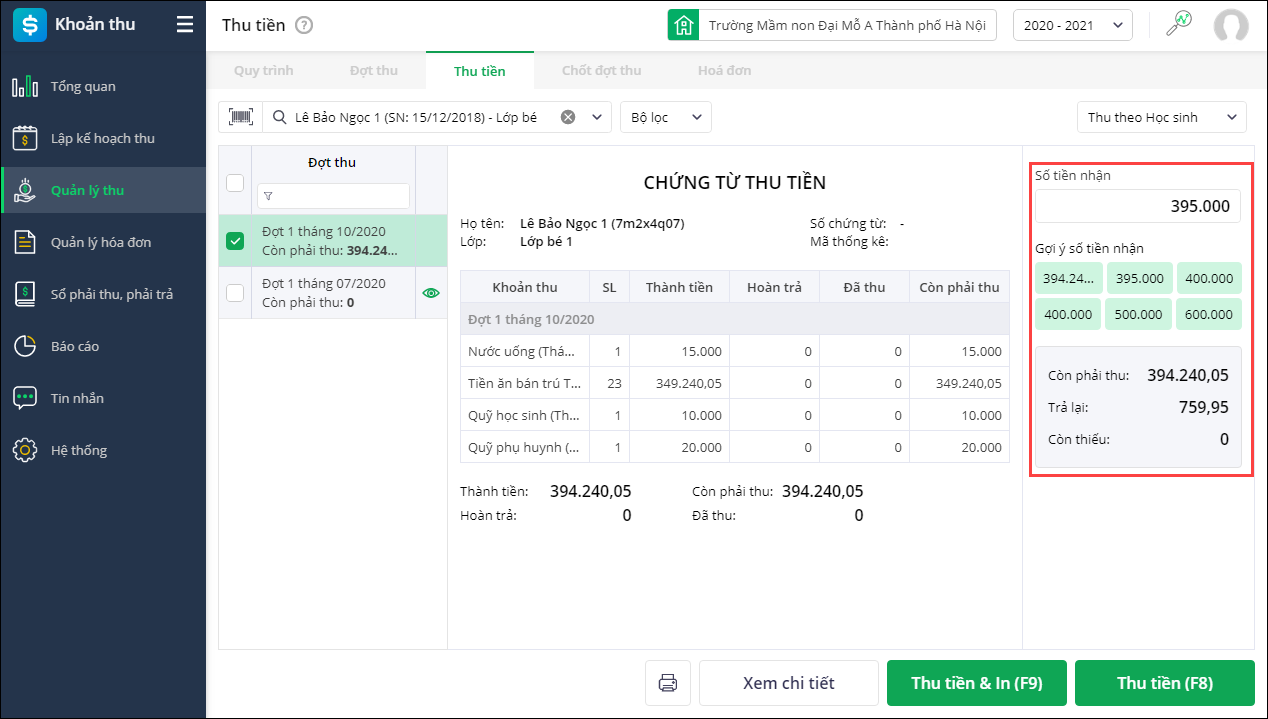Screen dimensions: 1268x719
Task: Uncheck the Đợt 1 tháng 10/2020 checkbox
Action: tap(235, 241)
